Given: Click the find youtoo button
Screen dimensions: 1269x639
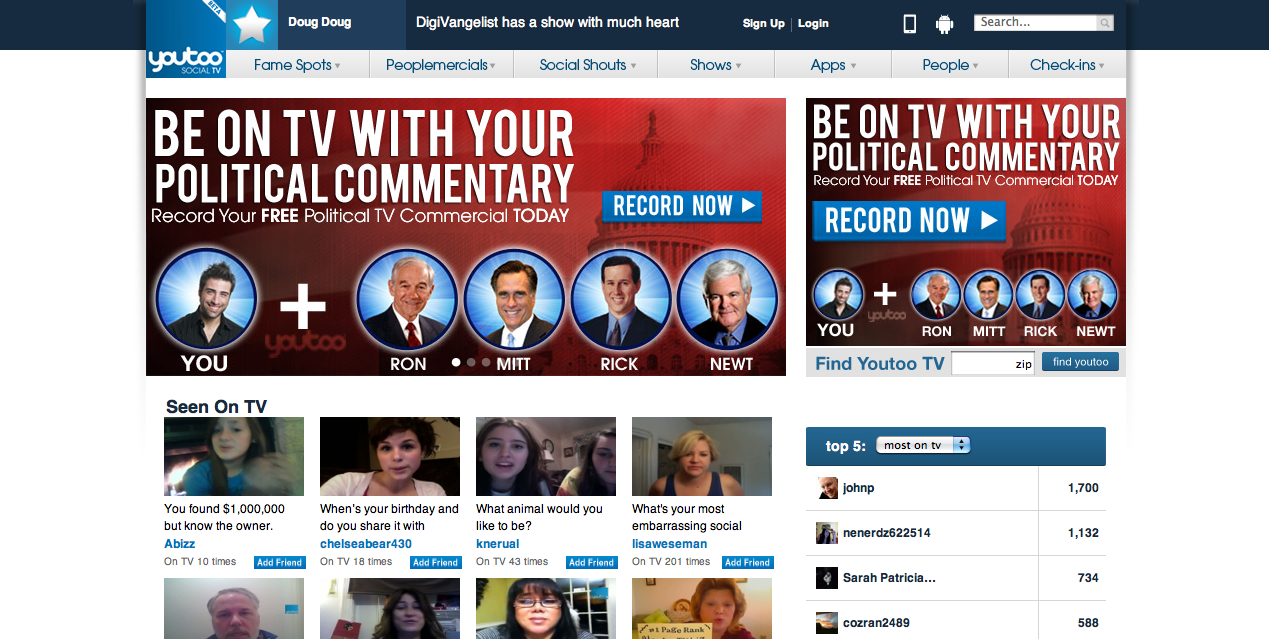Looking at the screenshot, I should [1080, 362].
